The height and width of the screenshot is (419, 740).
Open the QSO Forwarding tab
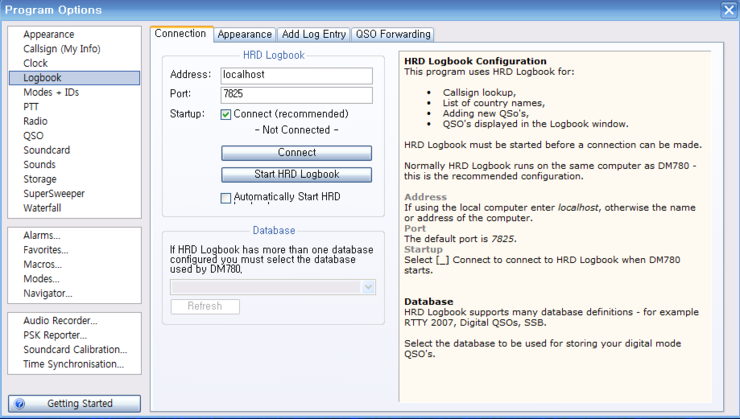[393, 34]
